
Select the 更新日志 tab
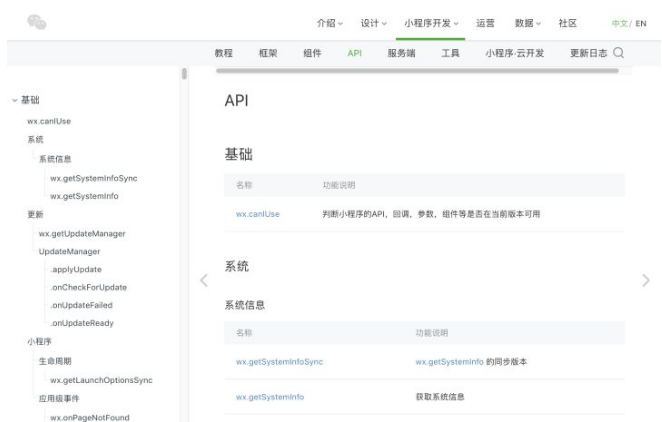coord(588,53)
